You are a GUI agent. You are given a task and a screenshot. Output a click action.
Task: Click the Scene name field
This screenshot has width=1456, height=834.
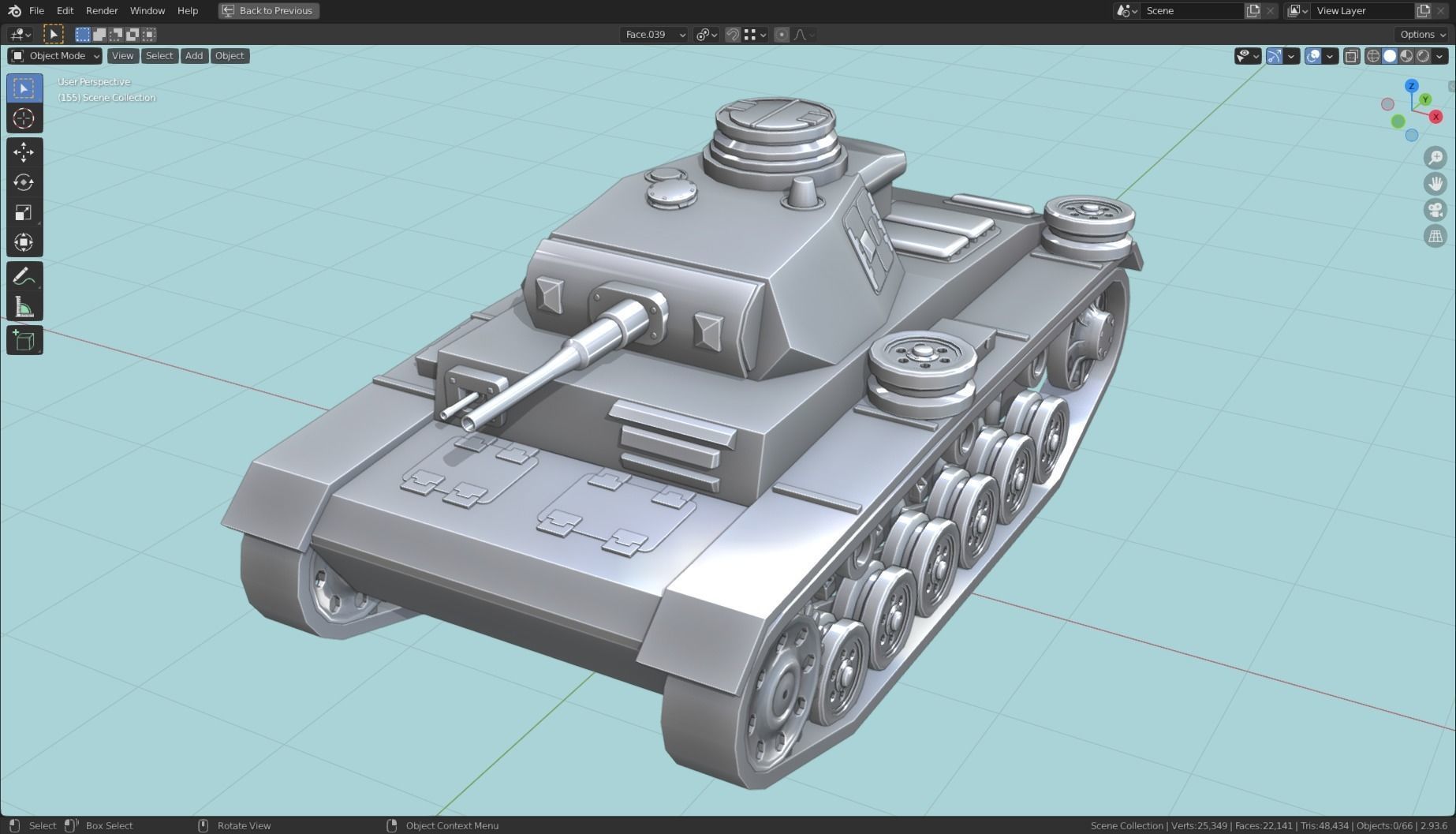point(1191,10)
